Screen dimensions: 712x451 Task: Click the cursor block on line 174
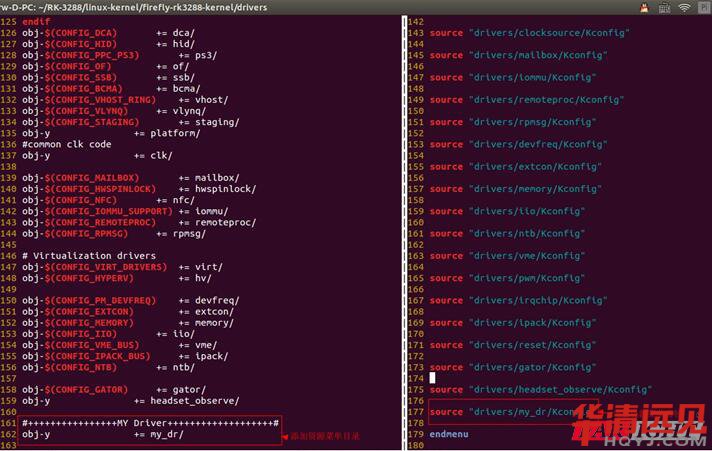[433, 378]
